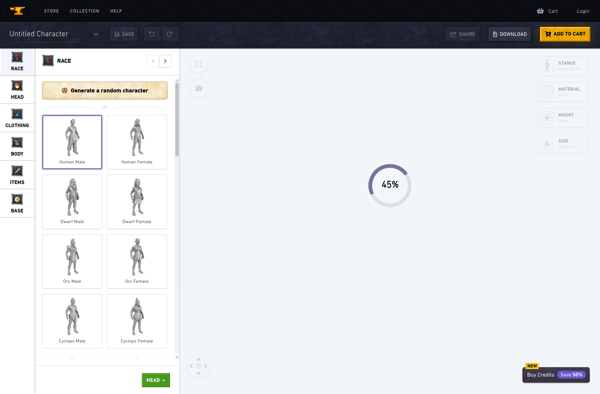Screen dimensions: 600x394
Task: Open the Clothing category in sidebar
Action: click(17, 118)
